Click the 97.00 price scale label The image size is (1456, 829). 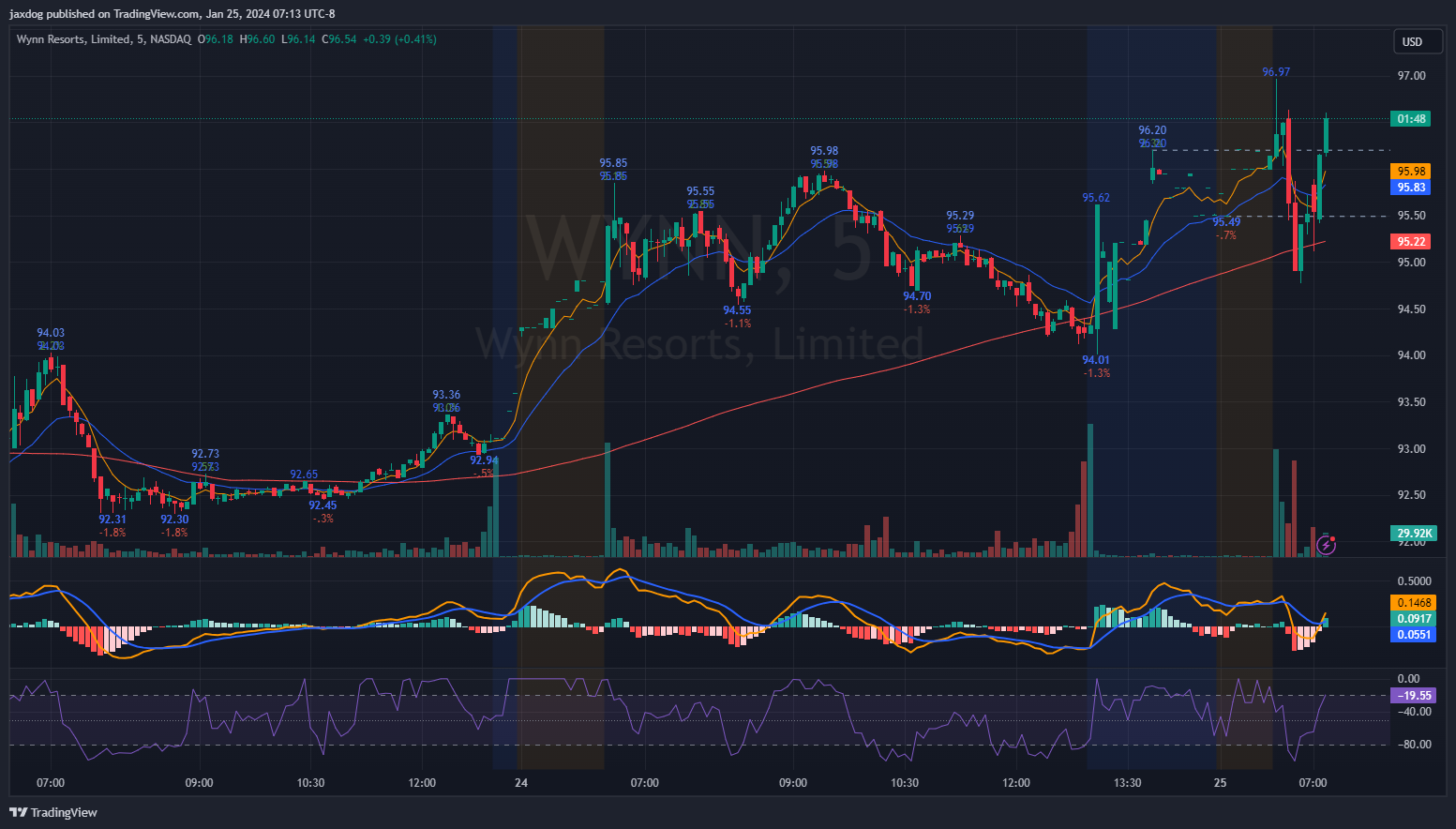(x=1411, y=76)
